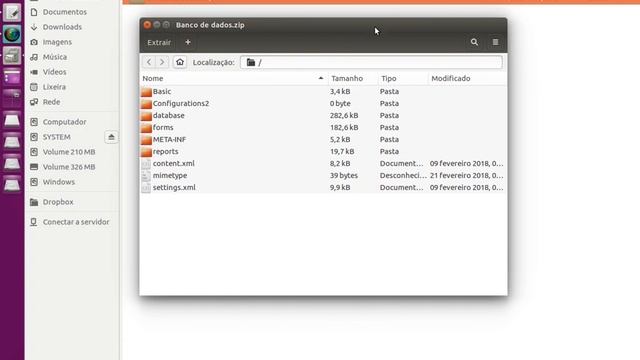Click the 282,6 kB size value
This screenshot has width=640, height=360.
(x=344, y=116)
